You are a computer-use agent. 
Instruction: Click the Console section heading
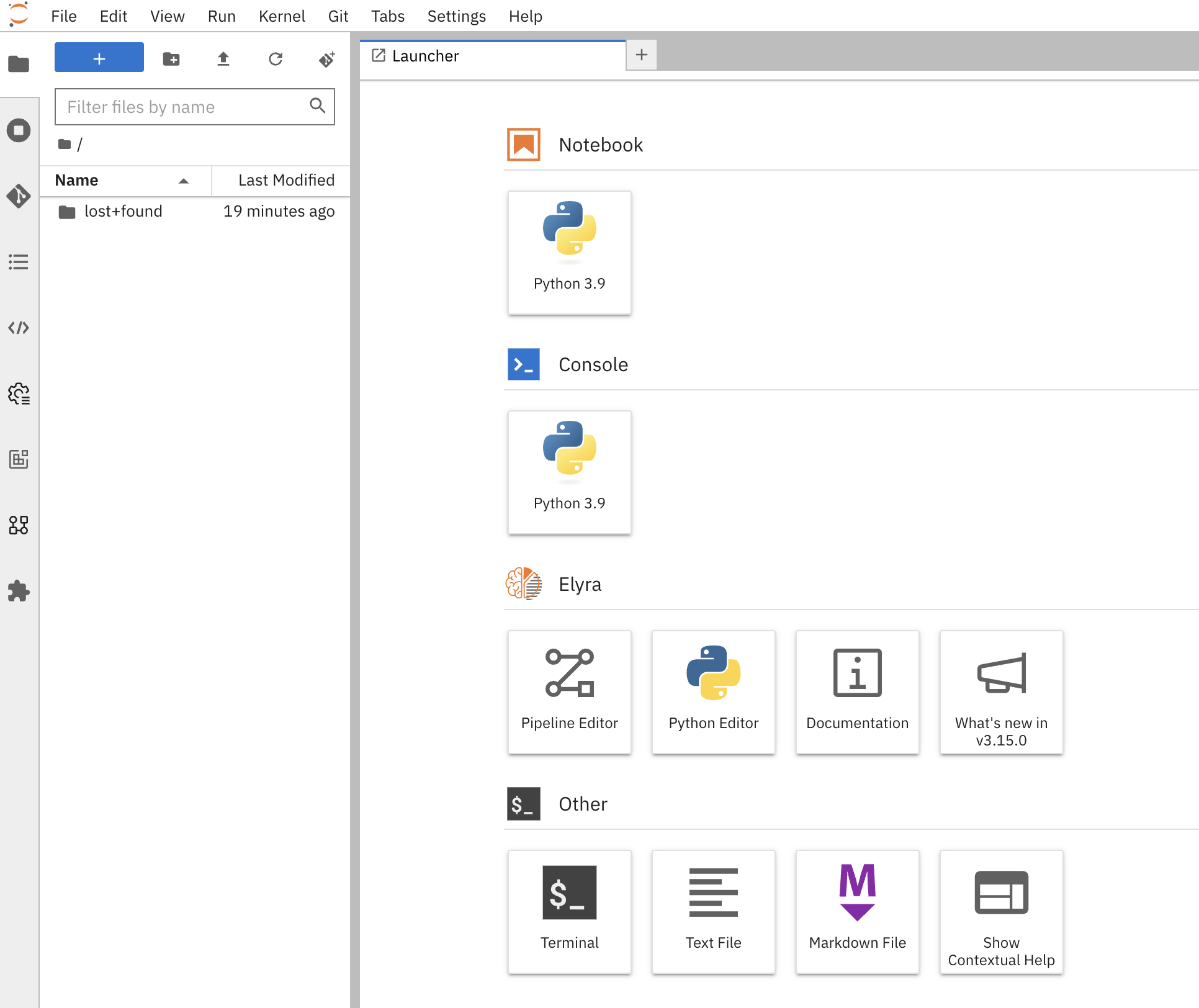click(593, 364)
